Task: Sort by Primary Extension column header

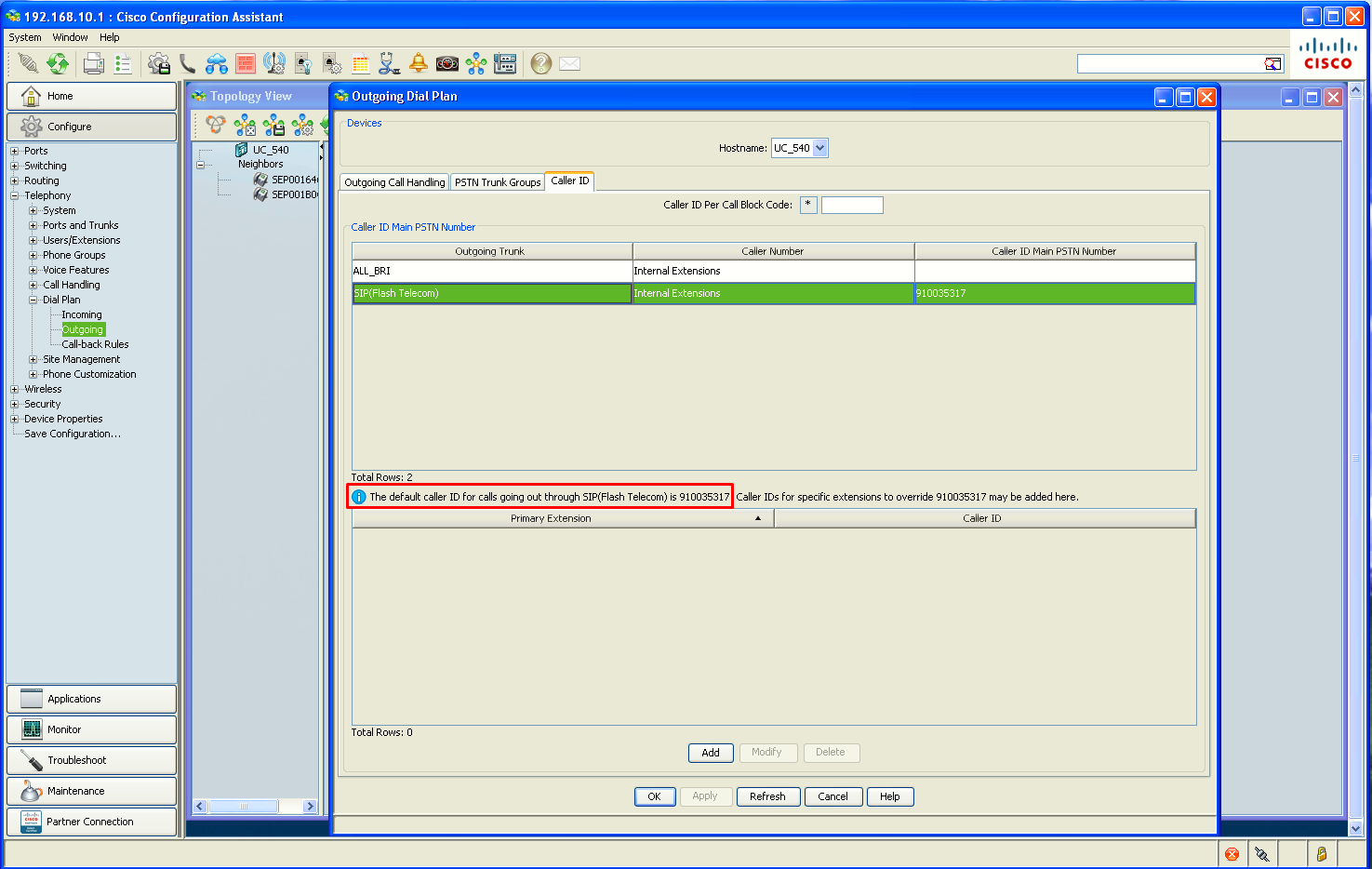Action: pos(563,518)
